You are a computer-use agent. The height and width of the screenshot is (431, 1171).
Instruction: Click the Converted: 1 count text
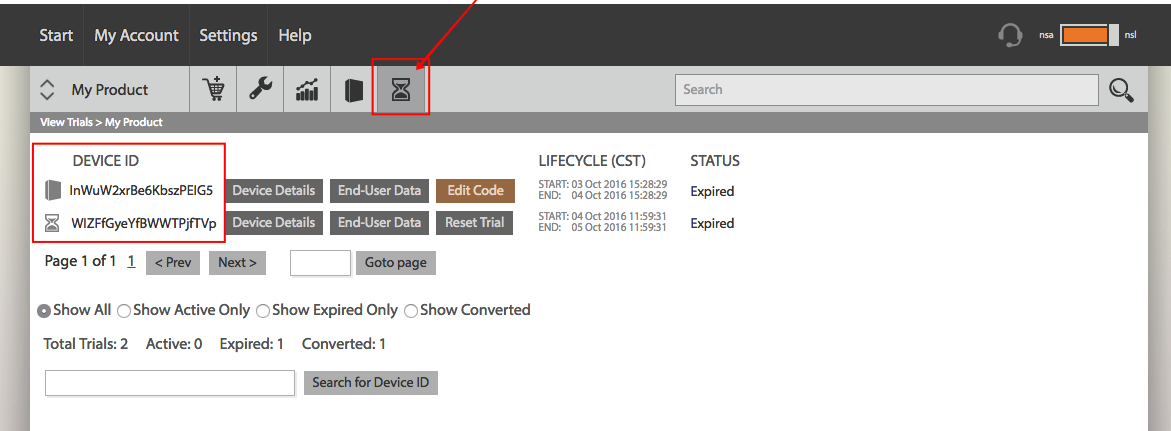(344, 344)
